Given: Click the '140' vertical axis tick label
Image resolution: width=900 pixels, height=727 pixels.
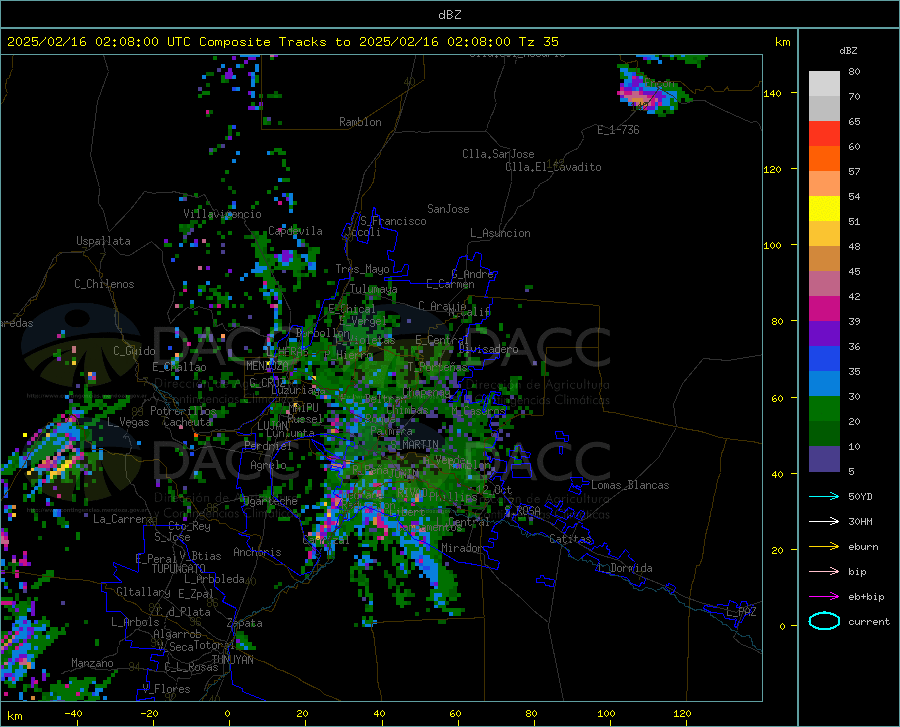Looking at the screenshot, I should click(772, 93).
